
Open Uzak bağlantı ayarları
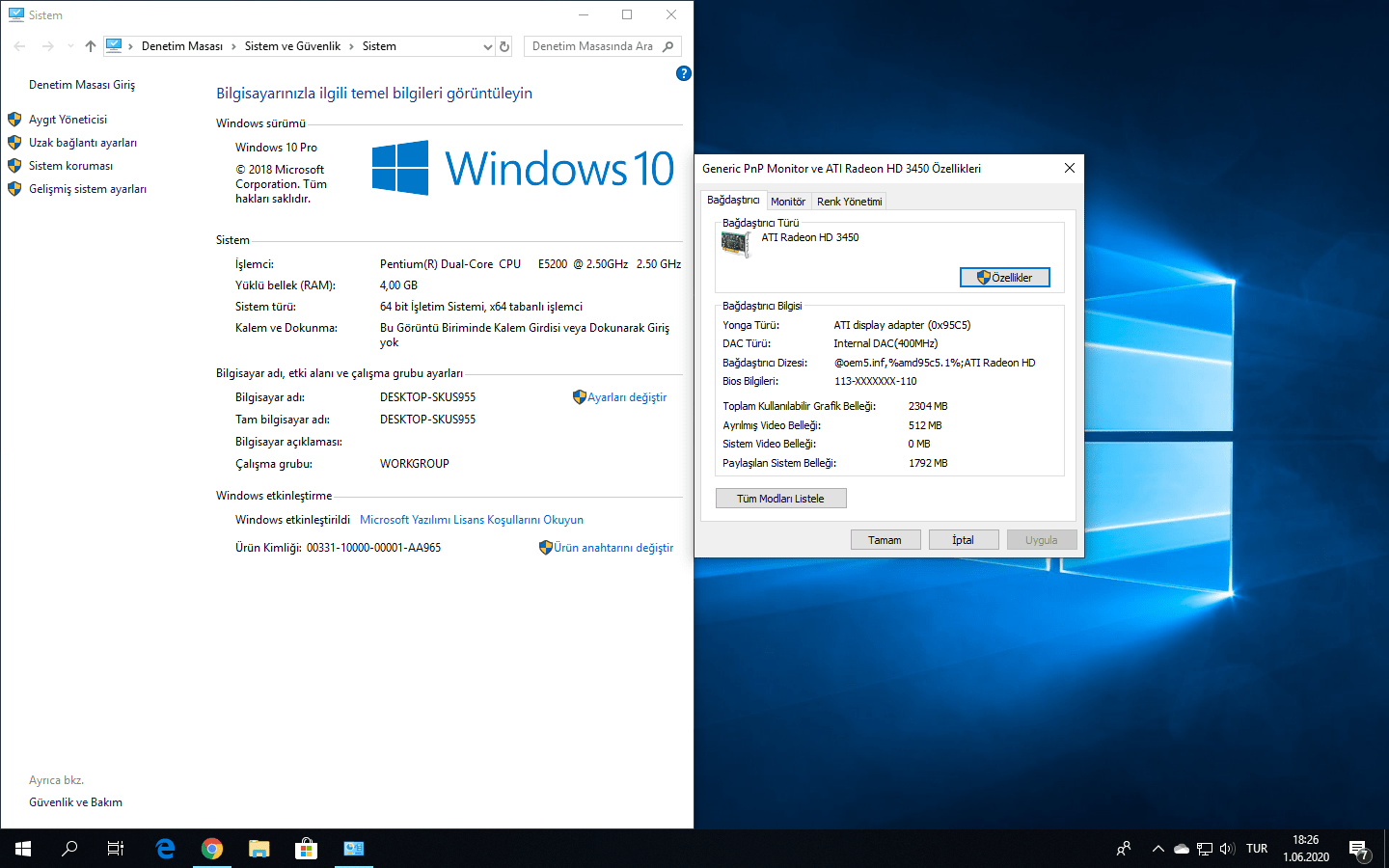click(x=83, y=143)
